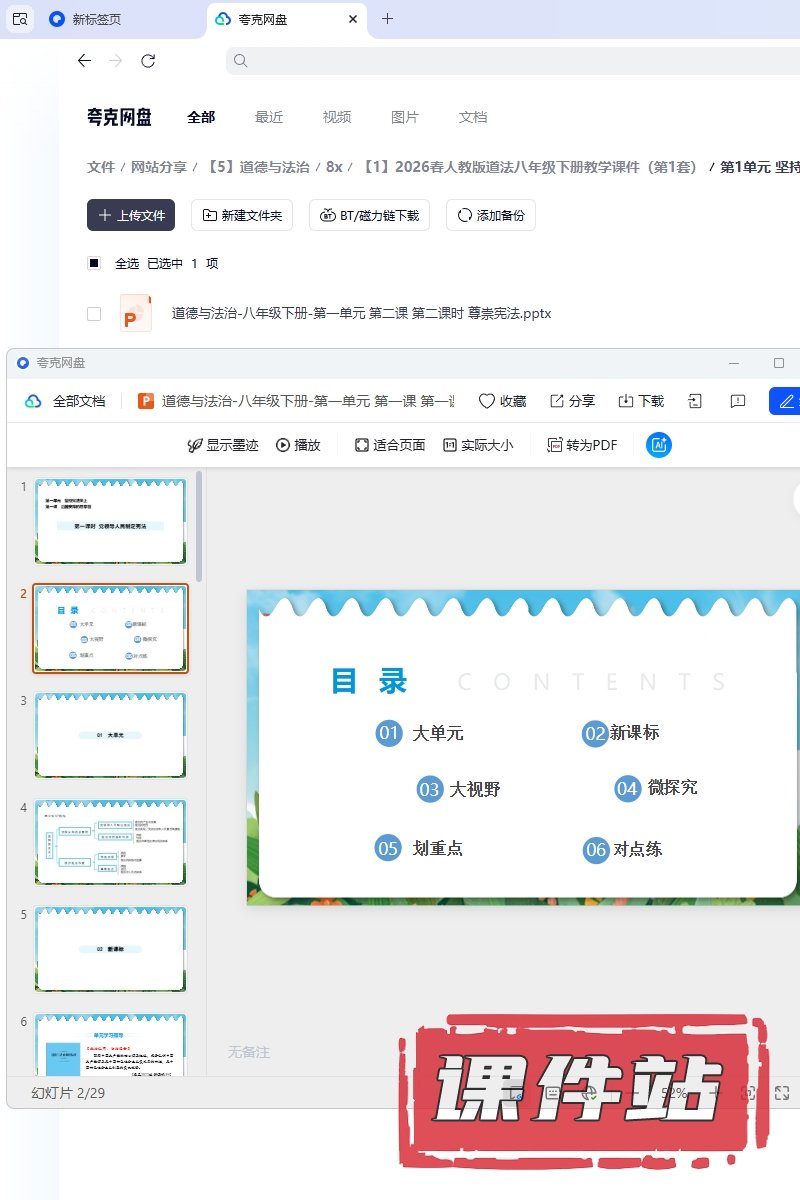Click the 收藏 heart icon
This screenshot has height=1200, width=800.
point(487,401)
